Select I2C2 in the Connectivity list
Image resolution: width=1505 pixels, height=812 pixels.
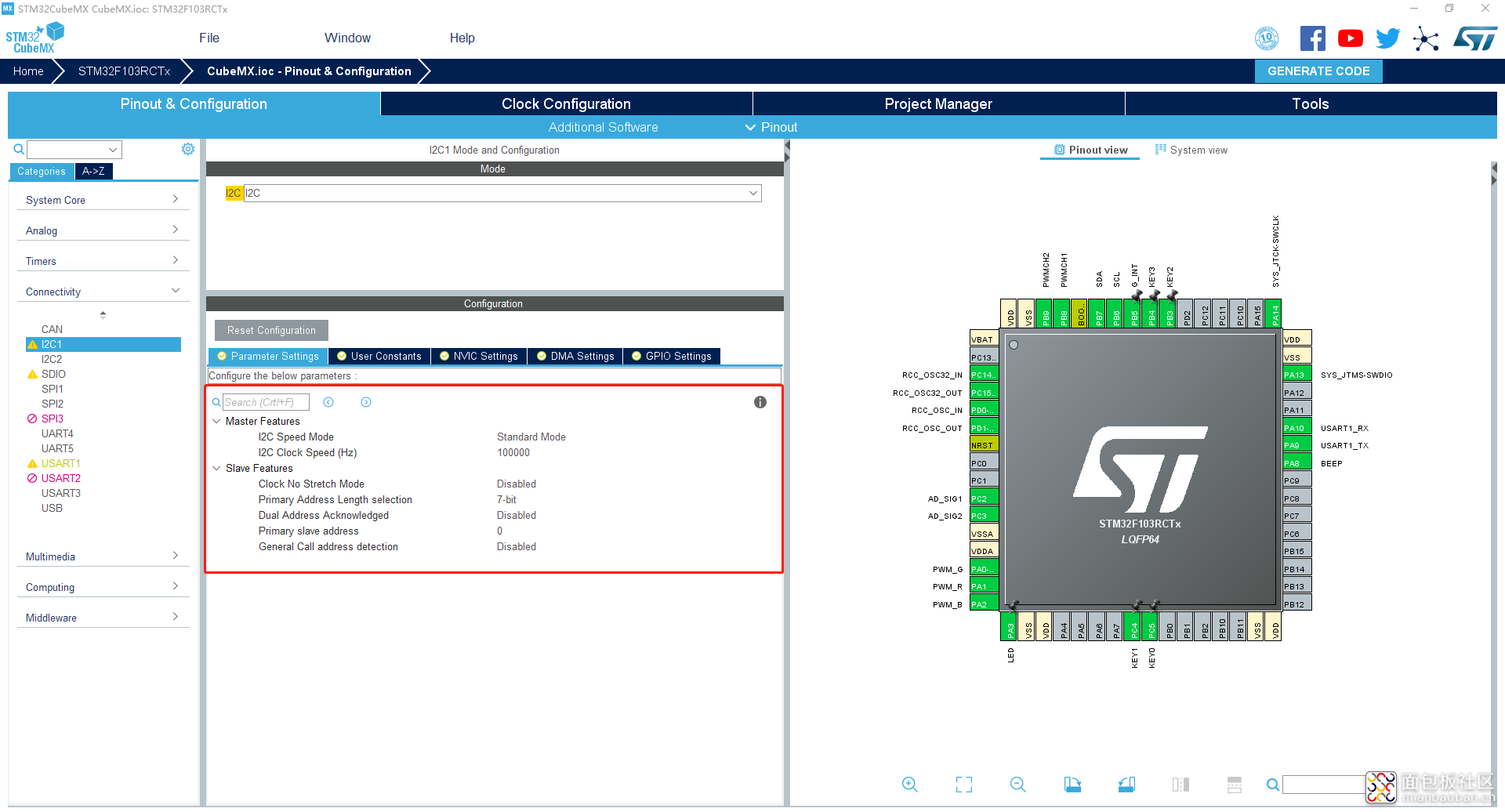pyautogui.click(x=52, y=359)
